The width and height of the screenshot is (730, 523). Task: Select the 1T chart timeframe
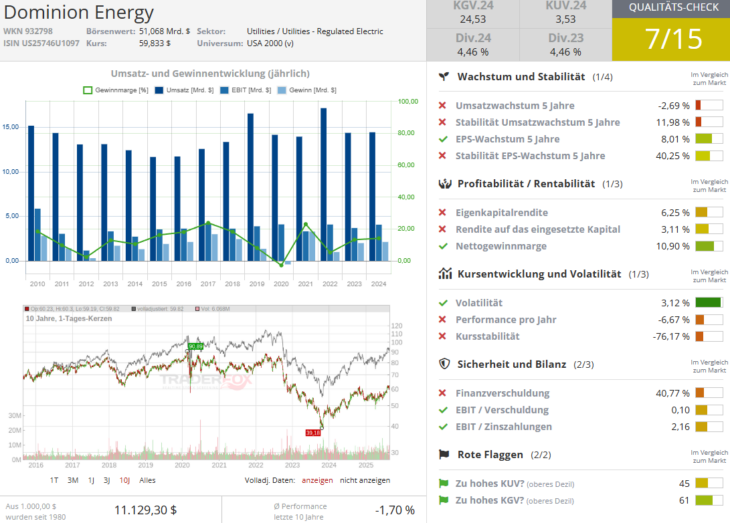coord(54,480)
